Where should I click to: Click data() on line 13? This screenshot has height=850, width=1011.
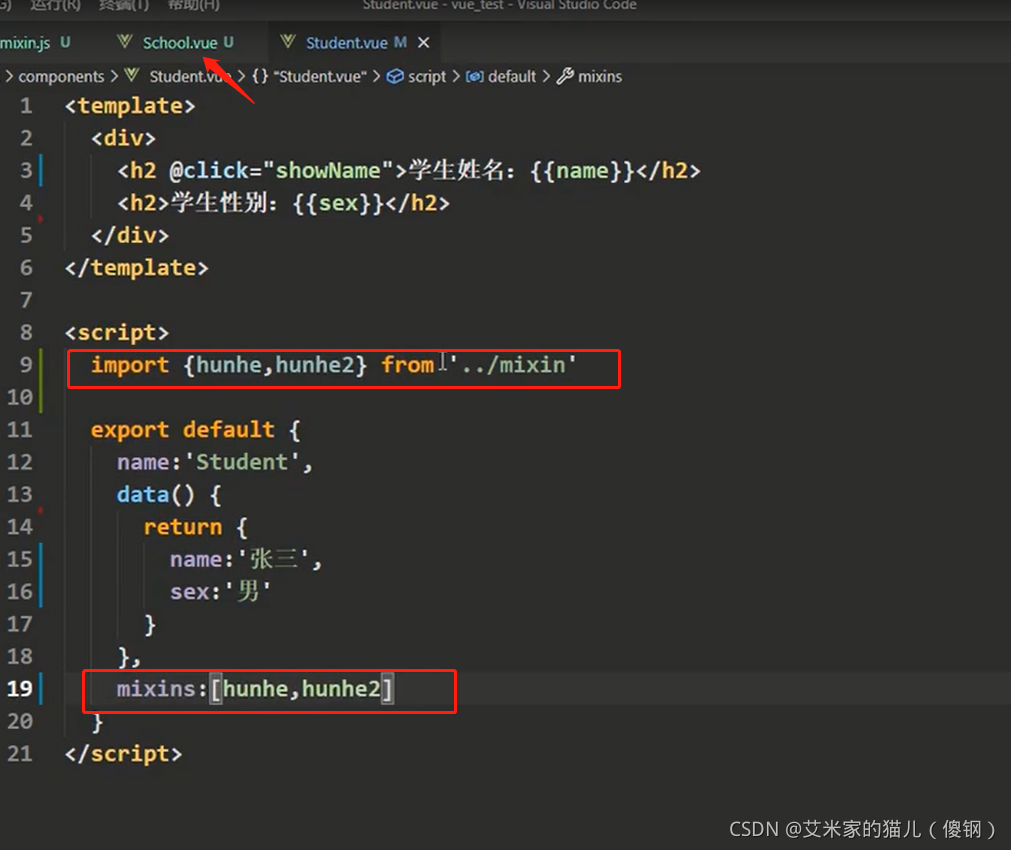click(155, 495)
